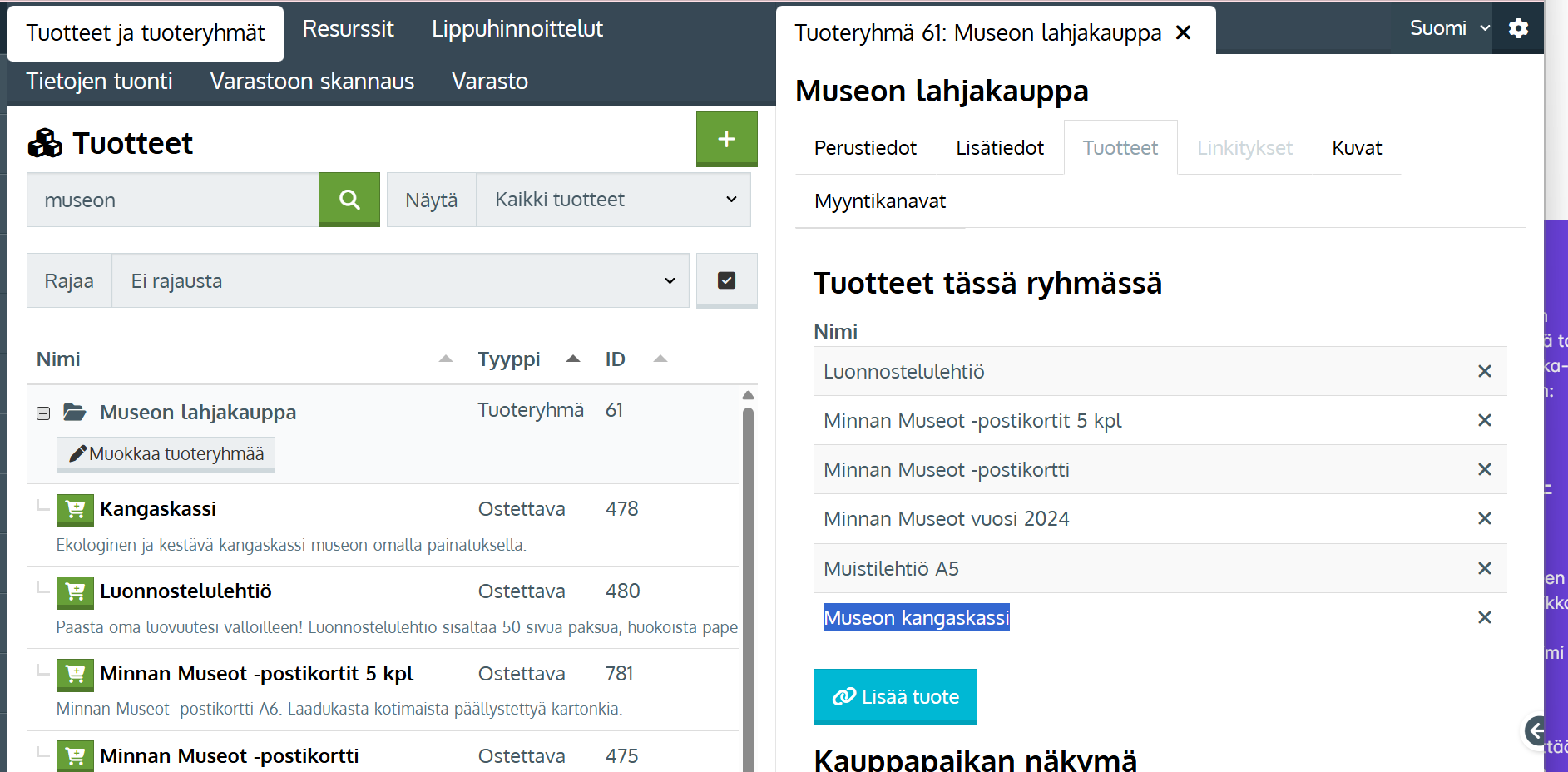
Task: Click the Muokkaa tuoteryhmää button
Action: point(166,454)
